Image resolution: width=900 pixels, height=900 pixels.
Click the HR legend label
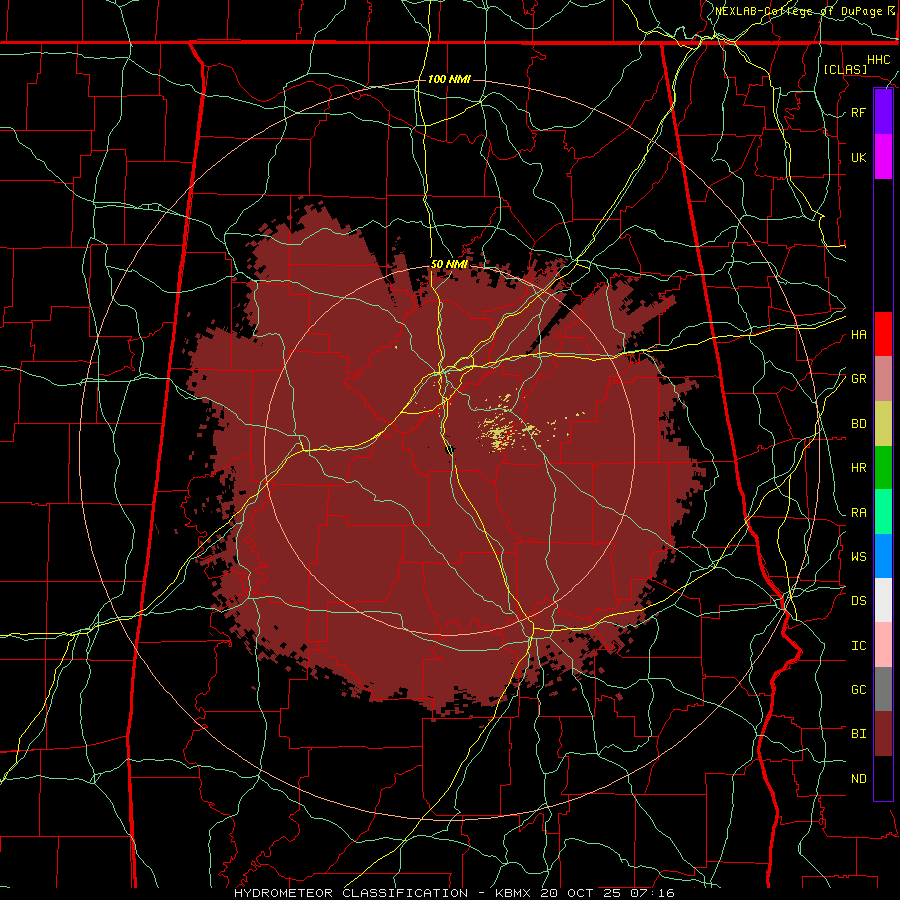858,468
